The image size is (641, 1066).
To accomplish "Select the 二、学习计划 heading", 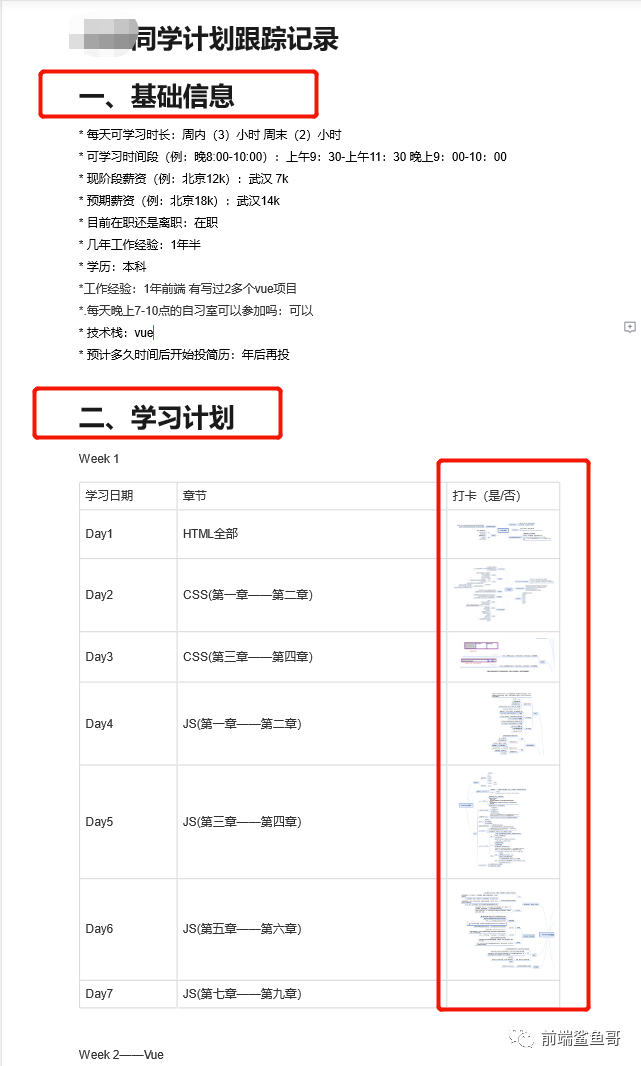I will [x=156, y=417].
